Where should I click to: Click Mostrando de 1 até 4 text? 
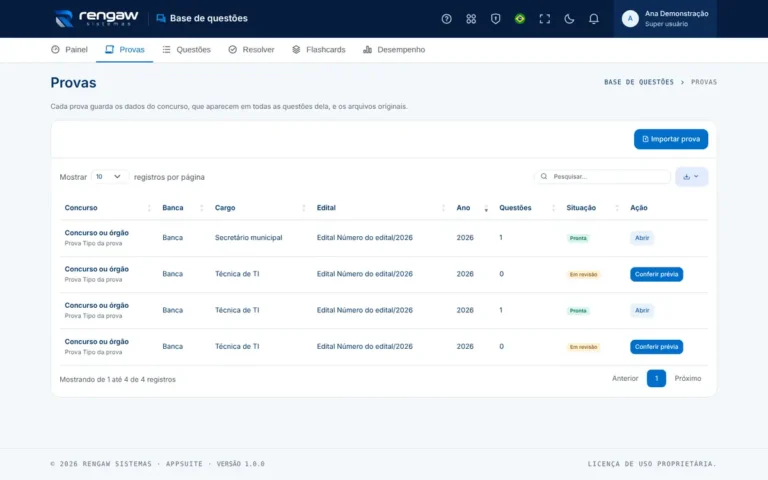(x=118, y=380)
